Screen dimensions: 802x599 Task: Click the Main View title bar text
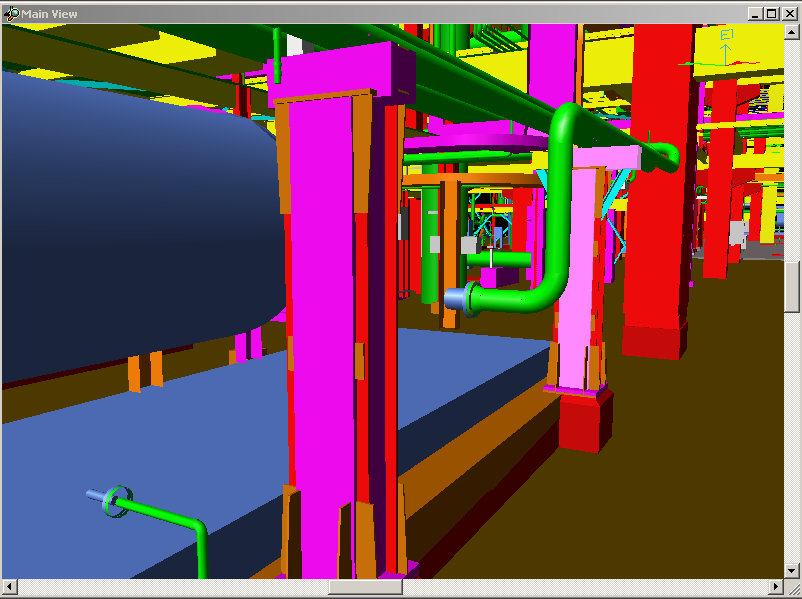click(x=50, y=14)
